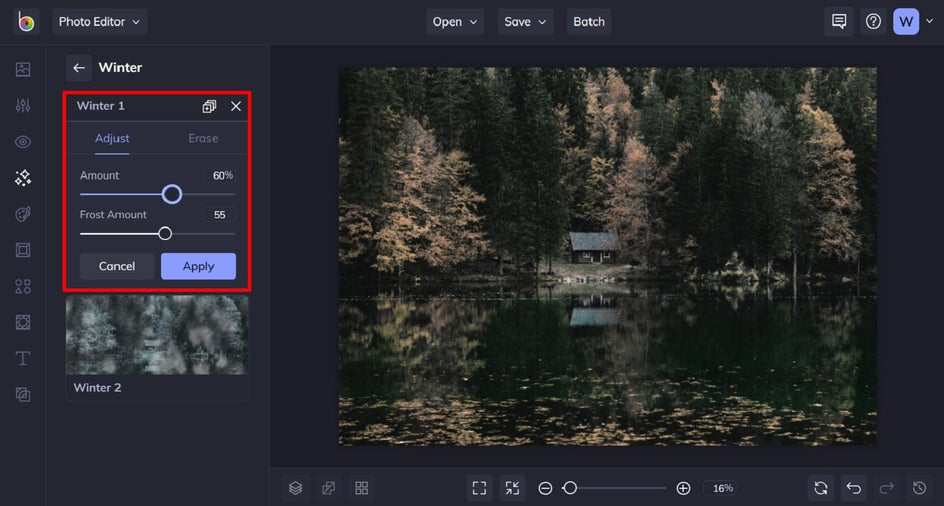944x506 pixels.
Task: Click the Cancel button
Action: [117, 266]
